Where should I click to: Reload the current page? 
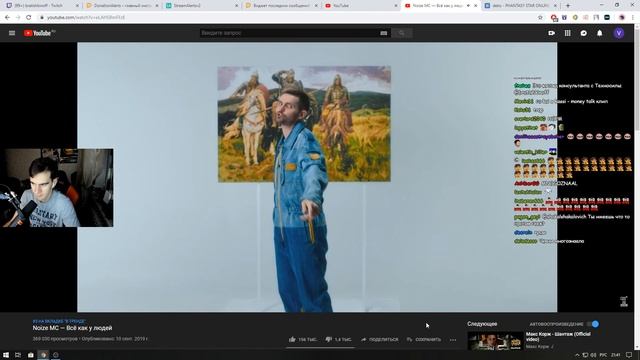click(x=29, y=18)
